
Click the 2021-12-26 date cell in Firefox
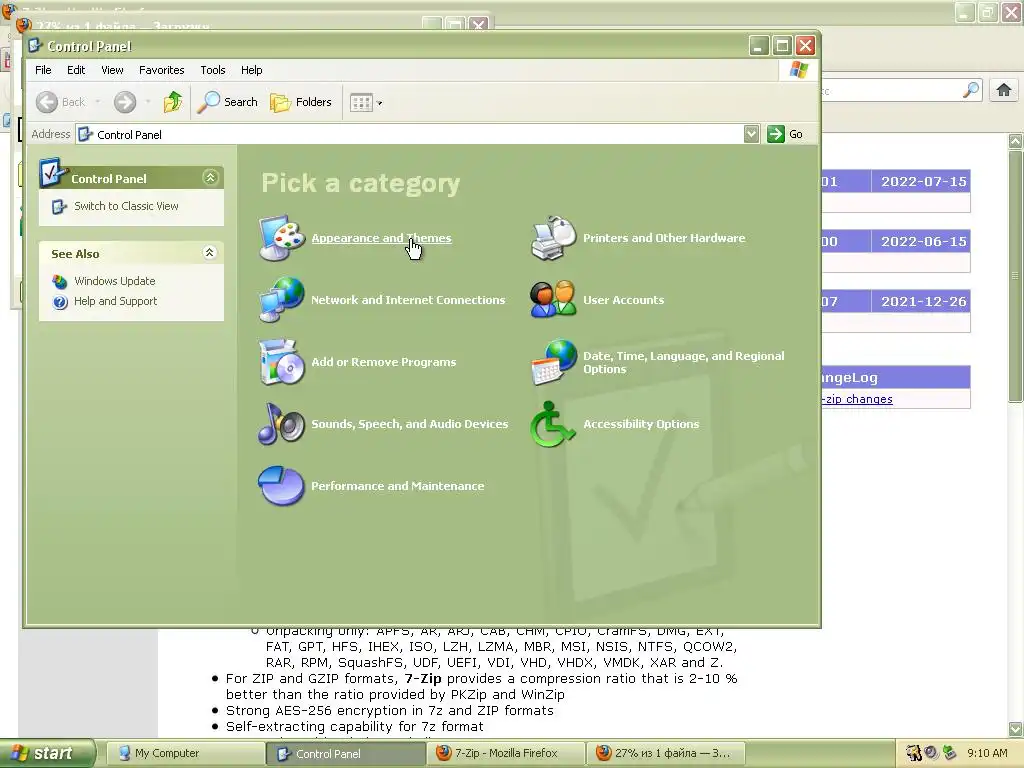coord(923,302)
